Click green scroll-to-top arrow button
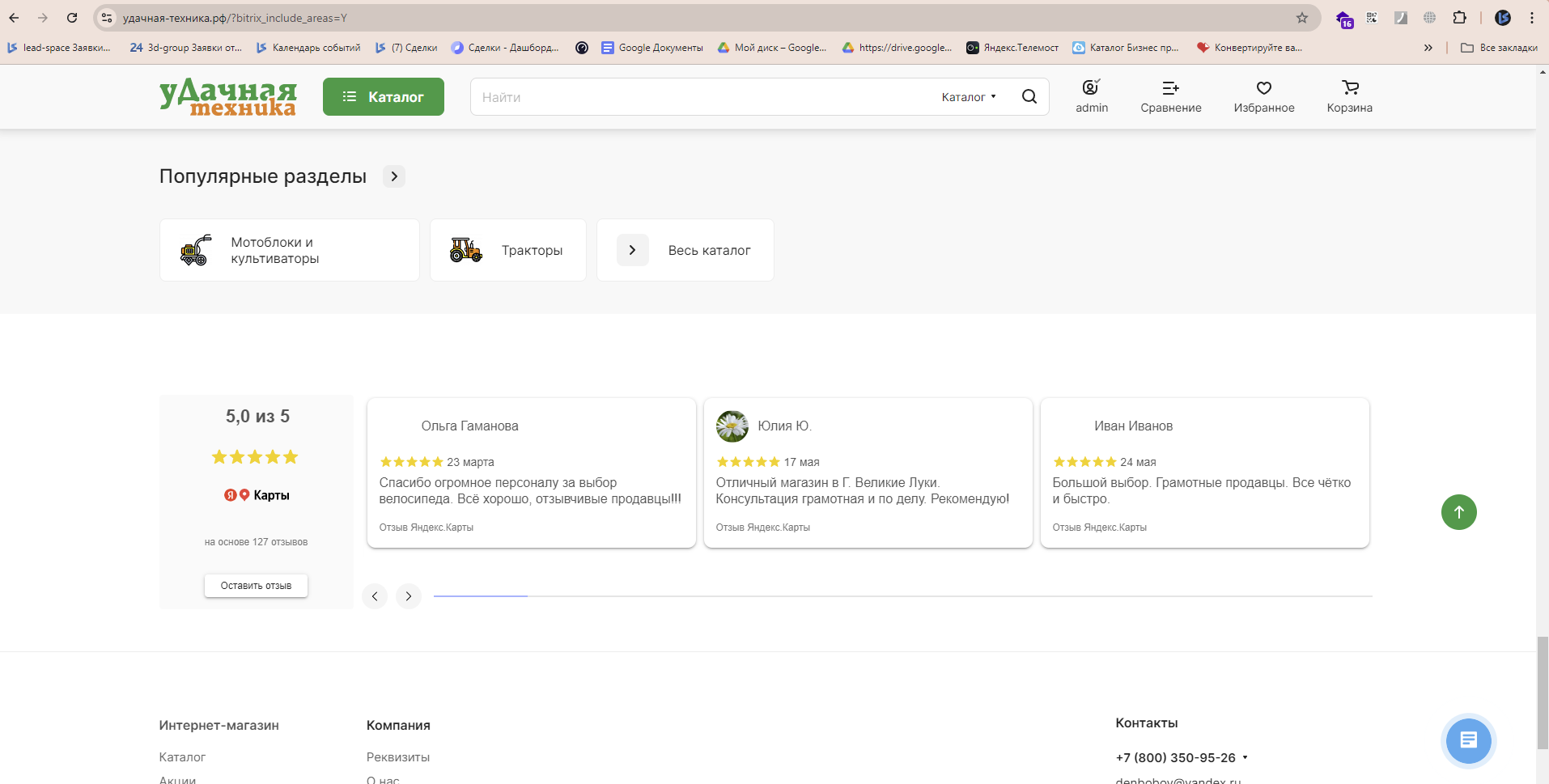 [1458, 512]
